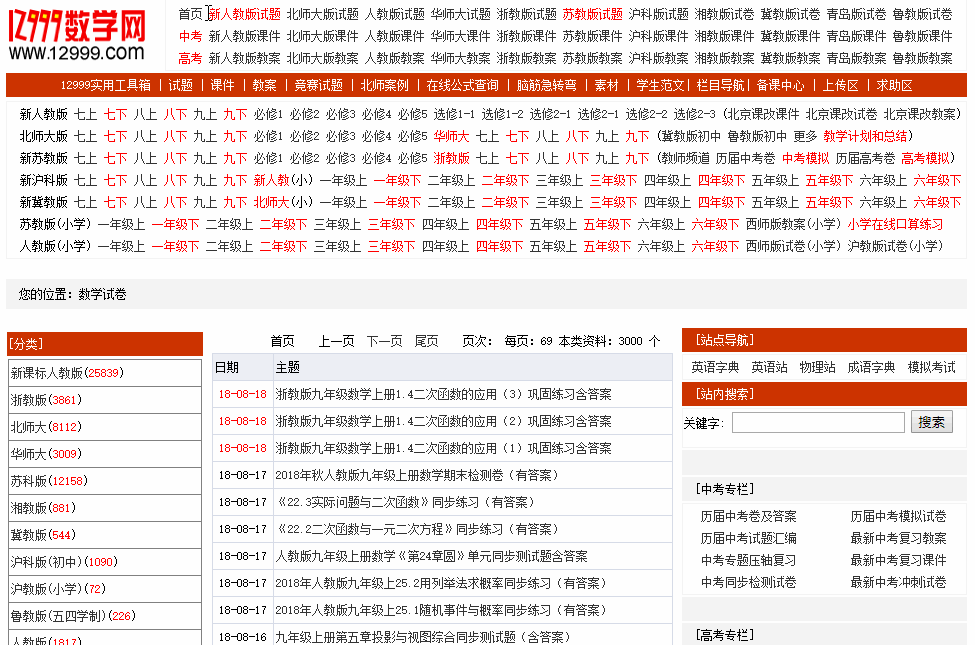The width and height of the screenshot is (975, 645).
Task: Open 二次函数的应用（2）巩固练习 entry
Action: click(x=443, y=421)
